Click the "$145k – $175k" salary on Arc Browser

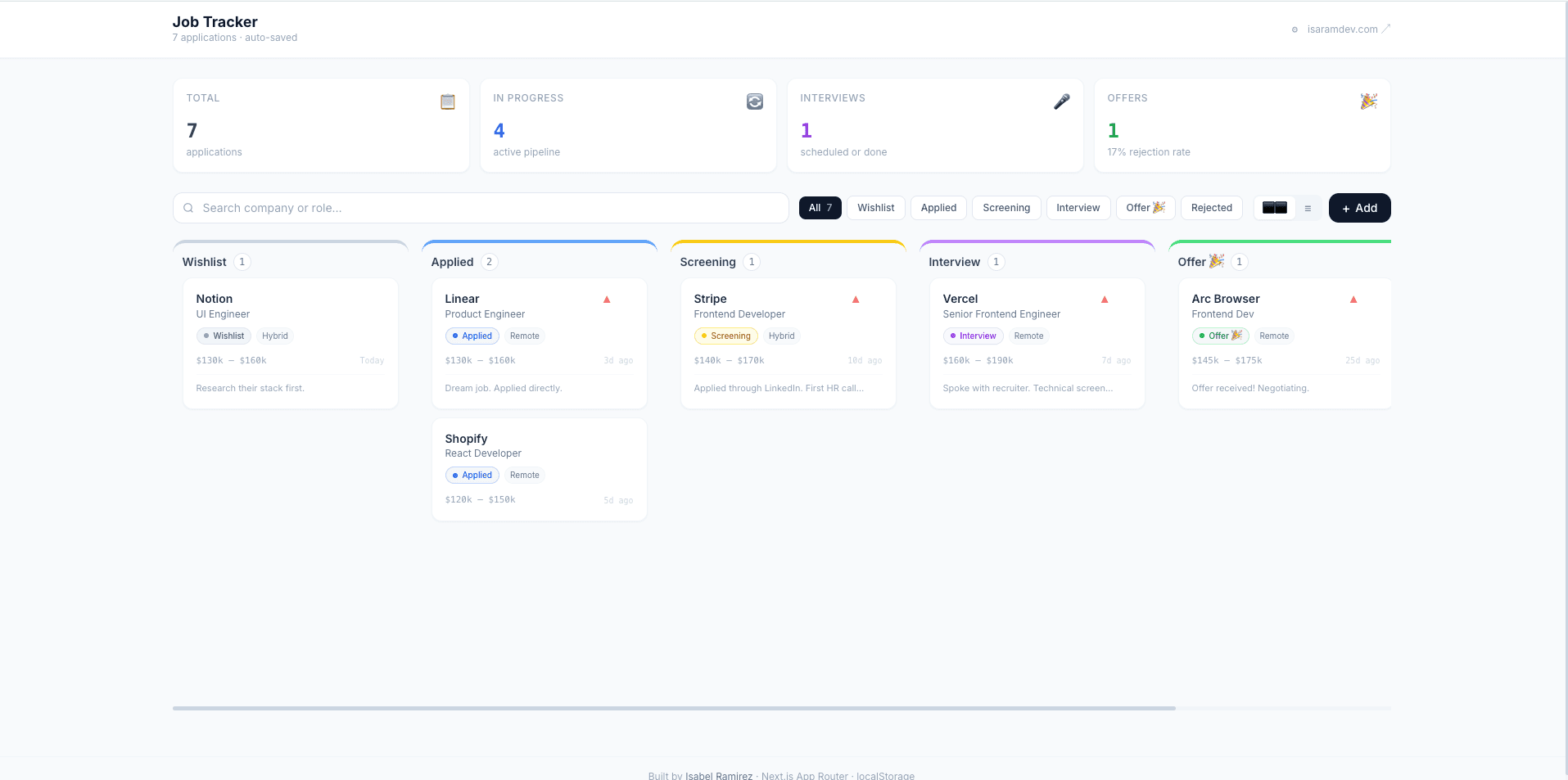[1227, 360]
